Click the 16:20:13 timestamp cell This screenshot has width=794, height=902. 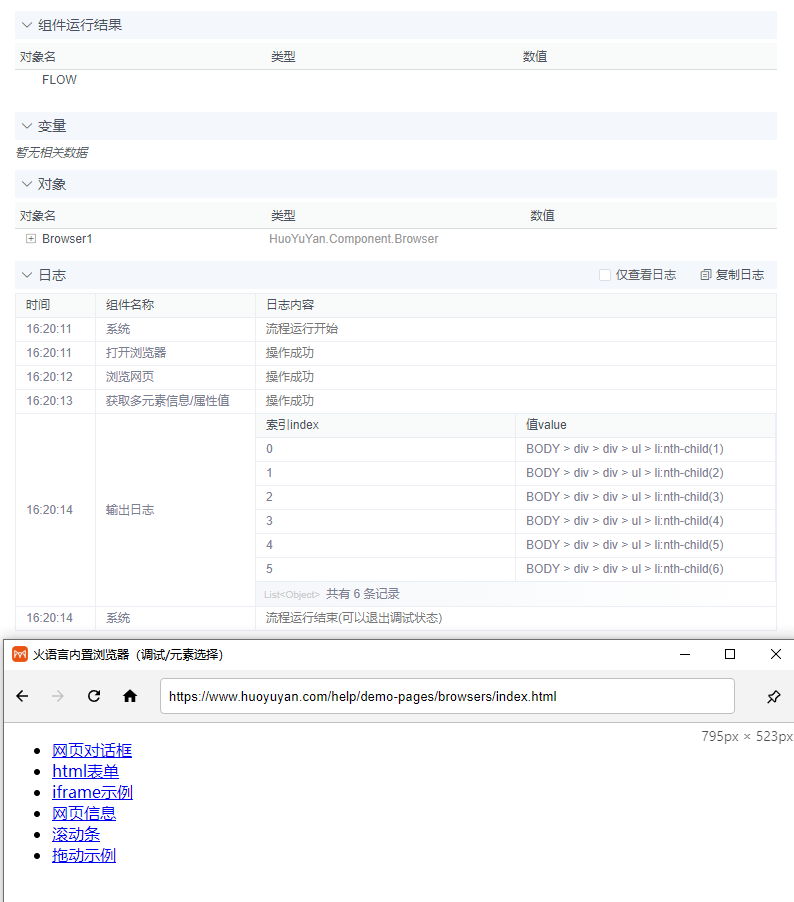coord(55,400)
